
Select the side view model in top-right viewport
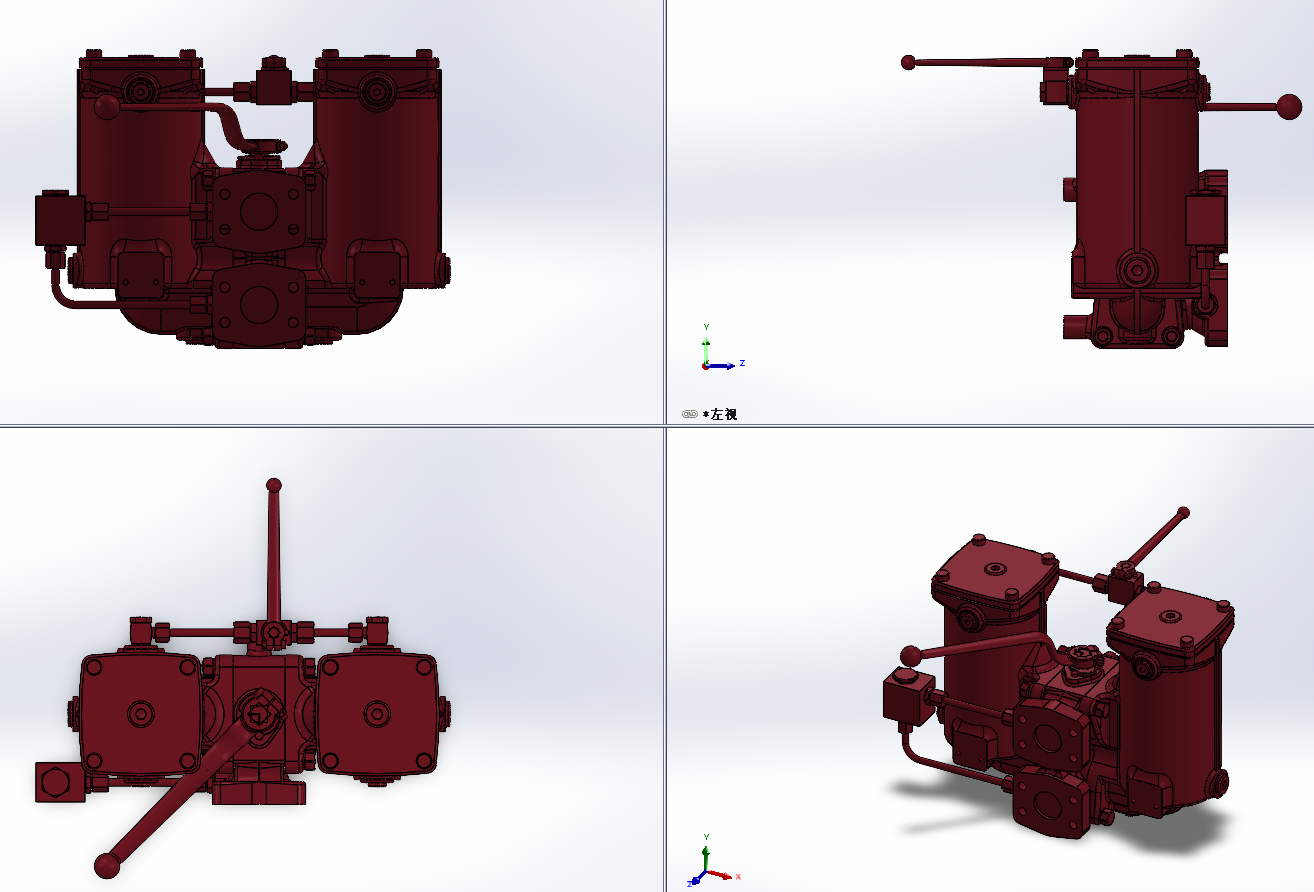point(1102,198)
